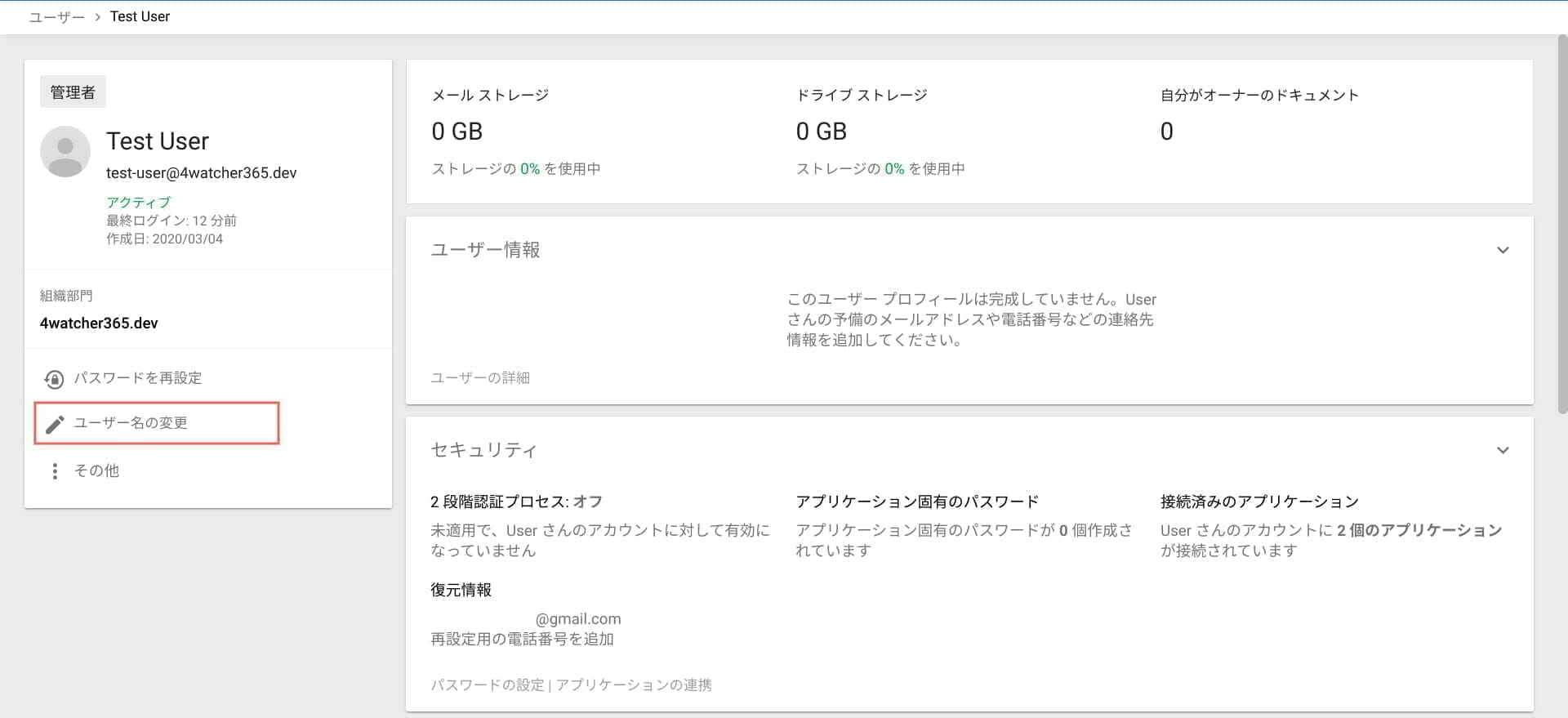The image size is (1568, 718).
Task: Open ユーザーの詳細 link
Action: pyautogui.click(x=480, y=377)
